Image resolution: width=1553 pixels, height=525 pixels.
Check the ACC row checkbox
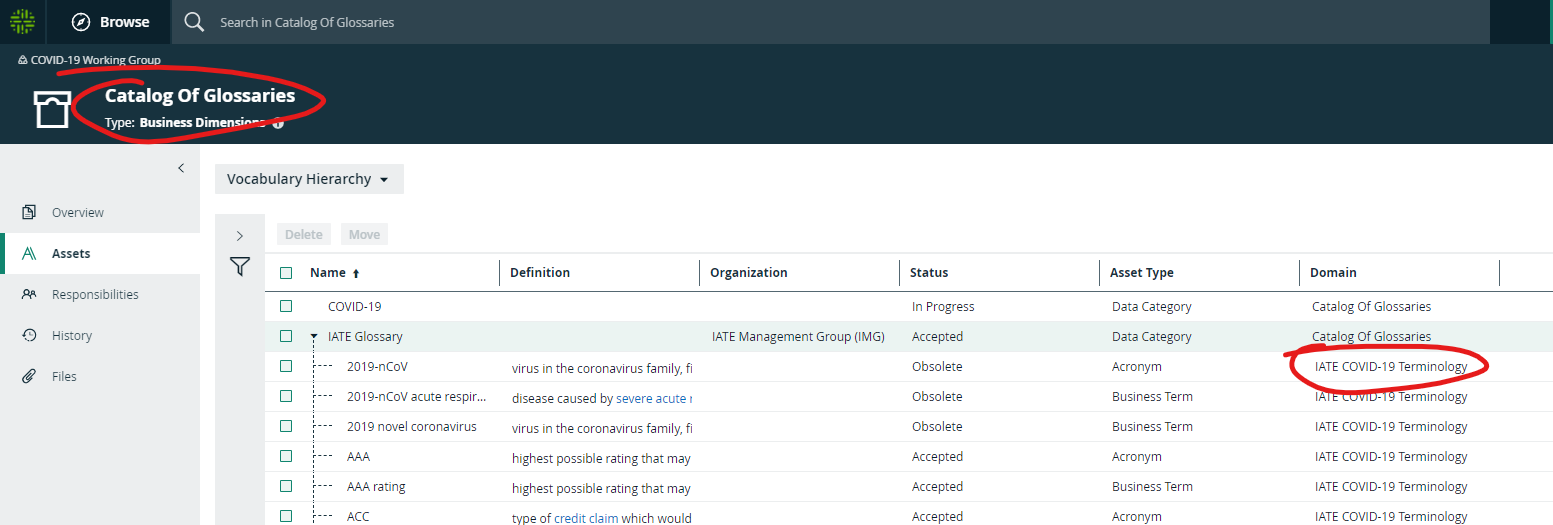pos(286,516)
